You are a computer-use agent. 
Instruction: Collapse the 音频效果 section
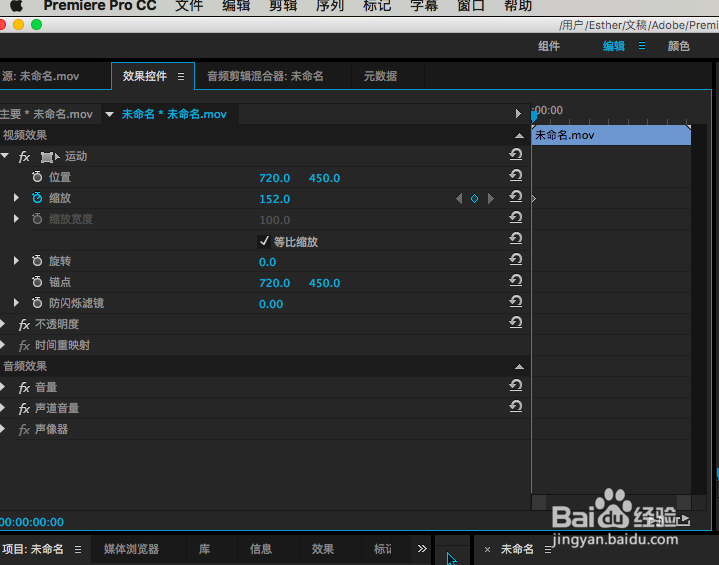(x=519, y=366)
